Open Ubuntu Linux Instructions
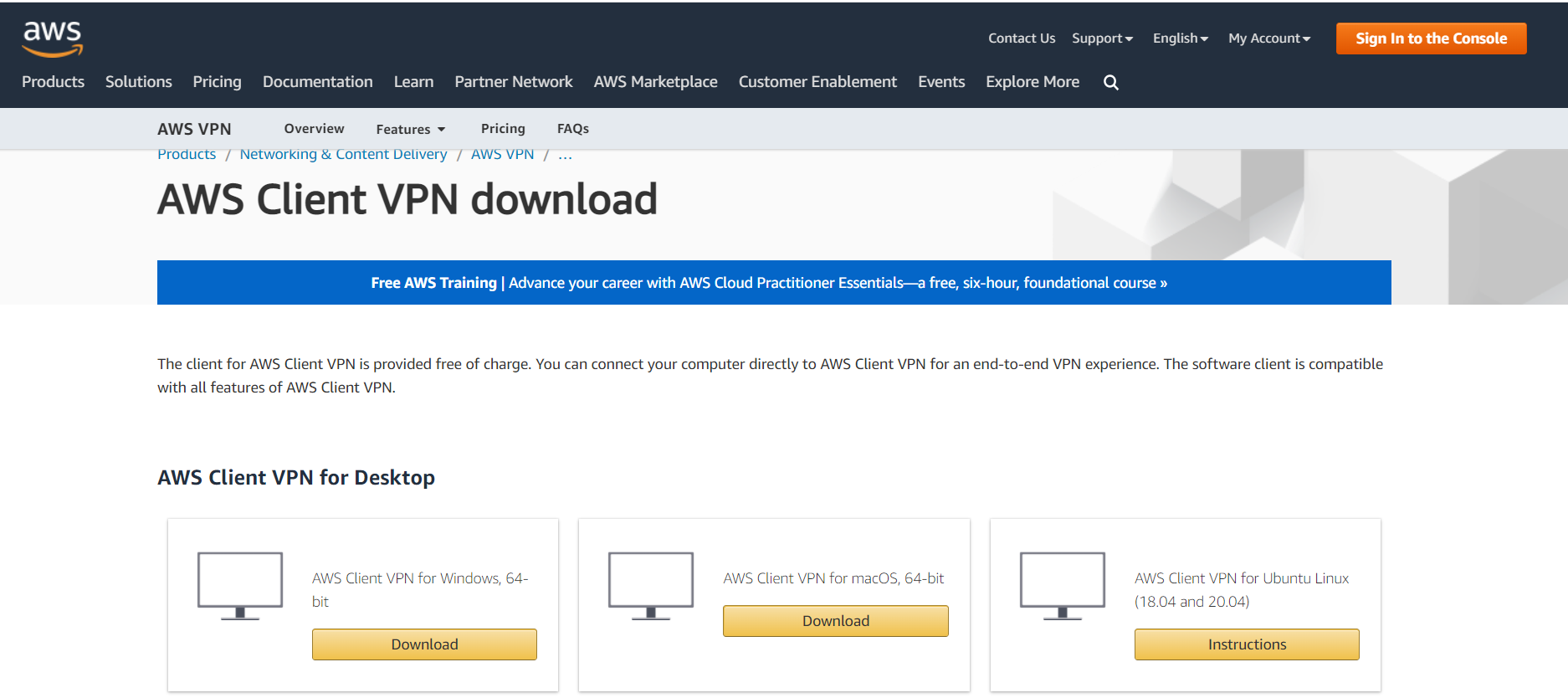Image resolution: width=1568 pixels, height=698 pixels. pyautogui.click(x=1247, y=644)
